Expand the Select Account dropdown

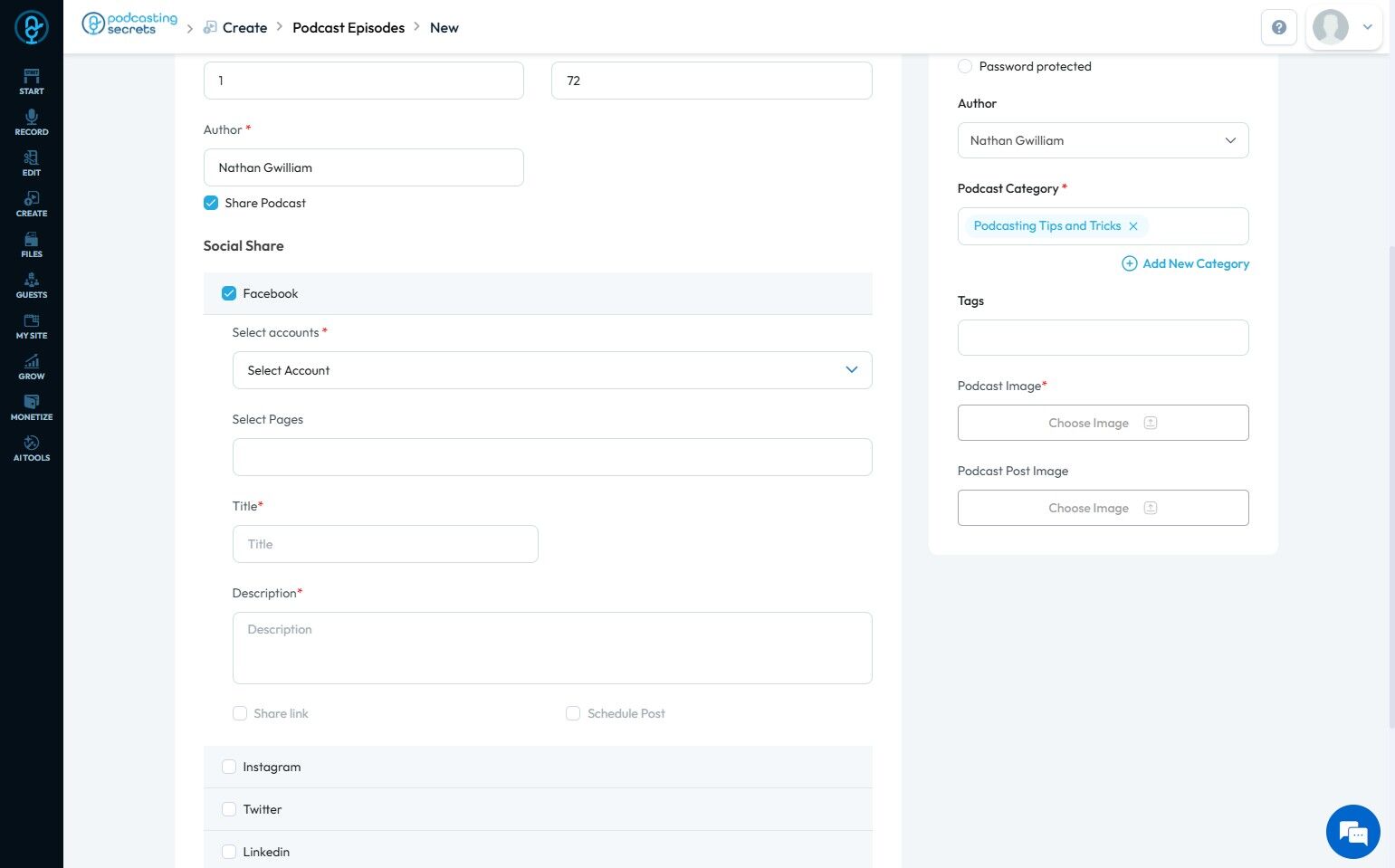[552, 370]
